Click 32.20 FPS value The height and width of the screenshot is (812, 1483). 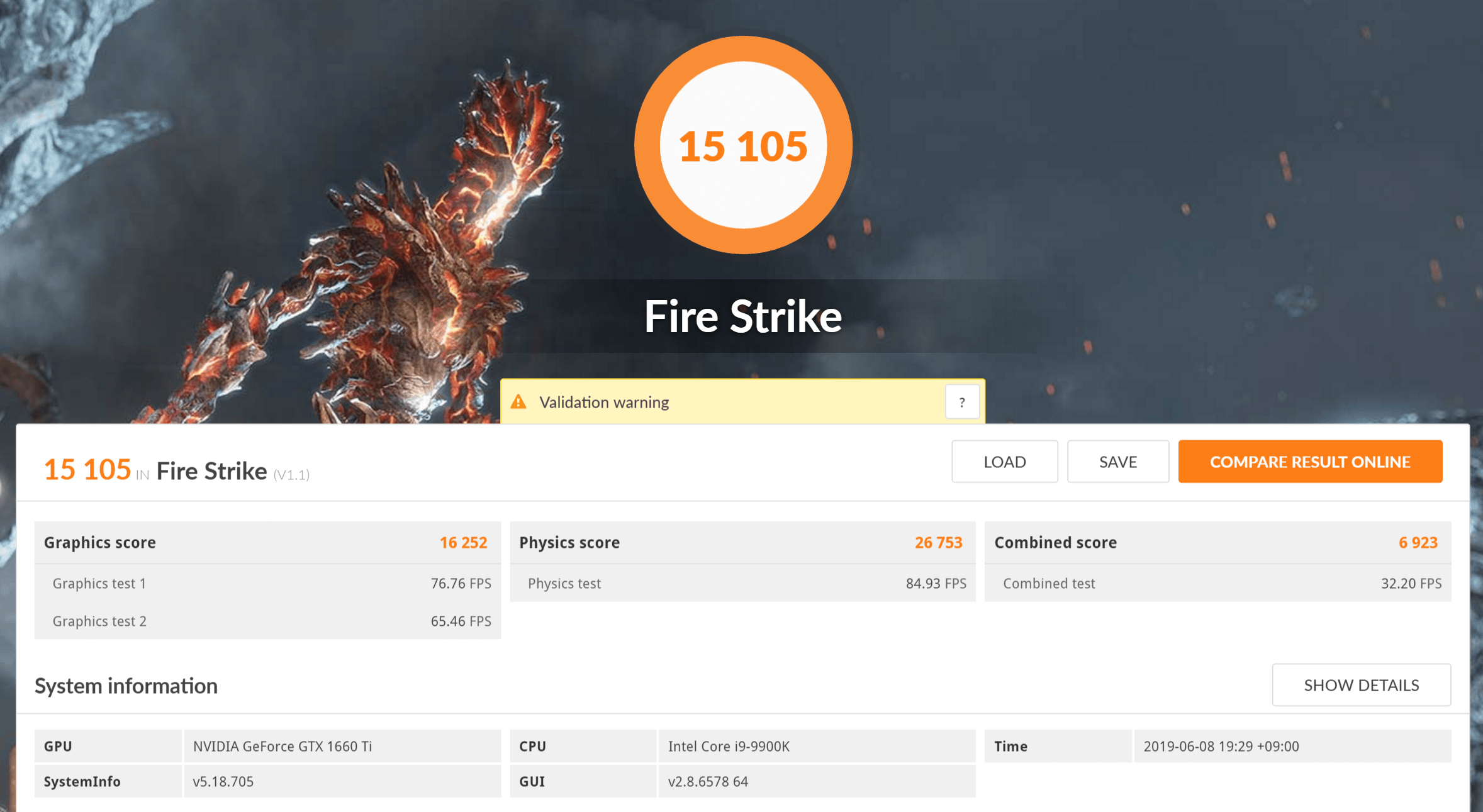pyautogui.click(x=1411, y=583)
